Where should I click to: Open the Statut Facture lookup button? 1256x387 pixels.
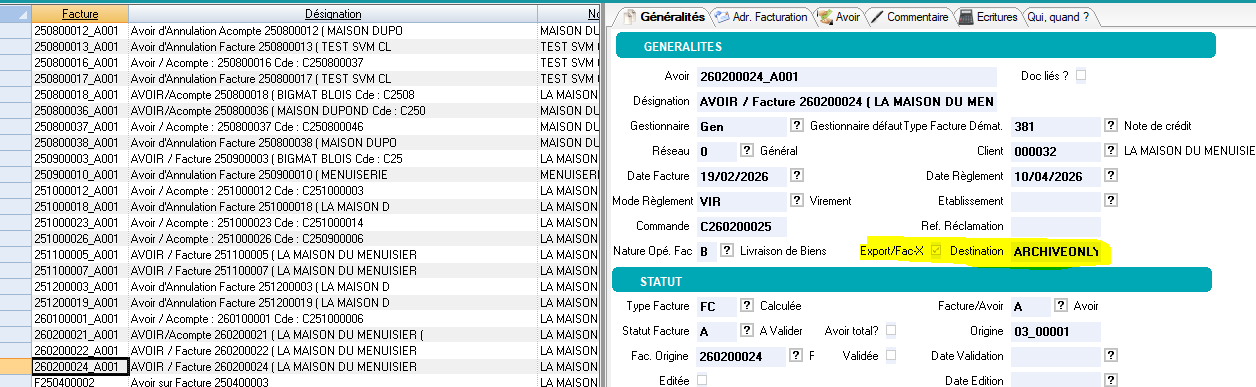point(746,331)
